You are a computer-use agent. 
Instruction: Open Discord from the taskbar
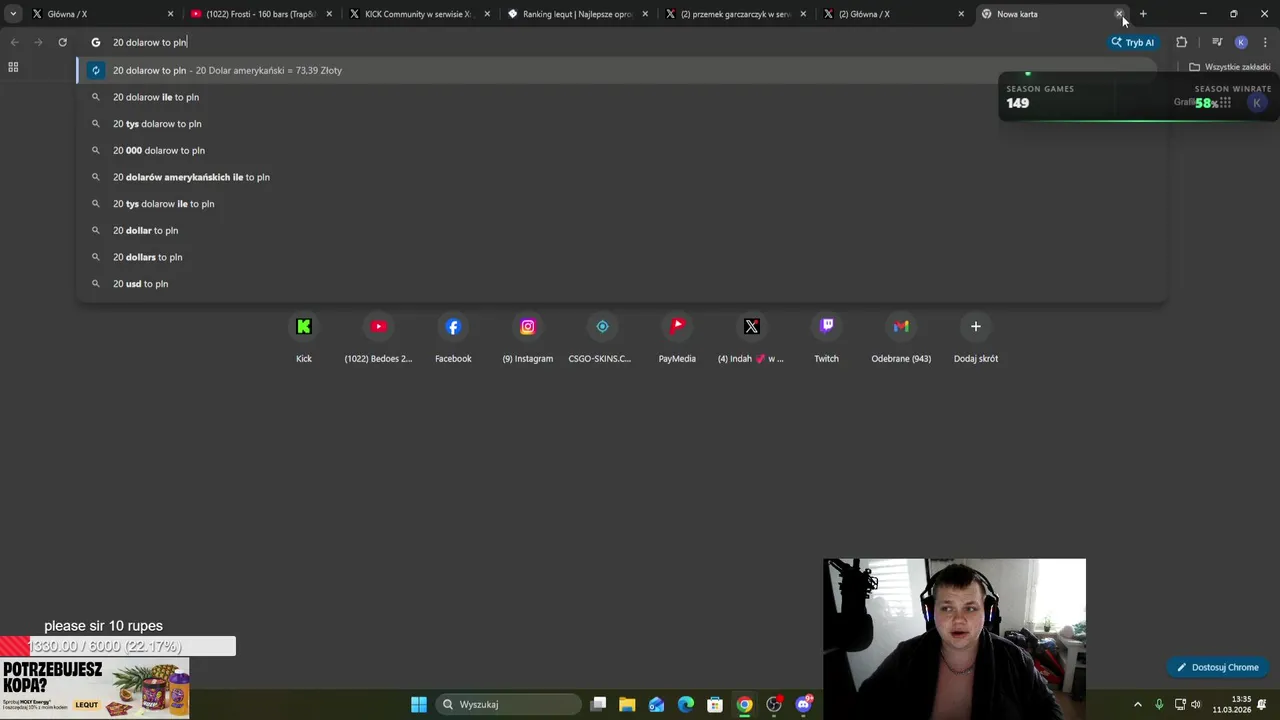tap(803, 704)
